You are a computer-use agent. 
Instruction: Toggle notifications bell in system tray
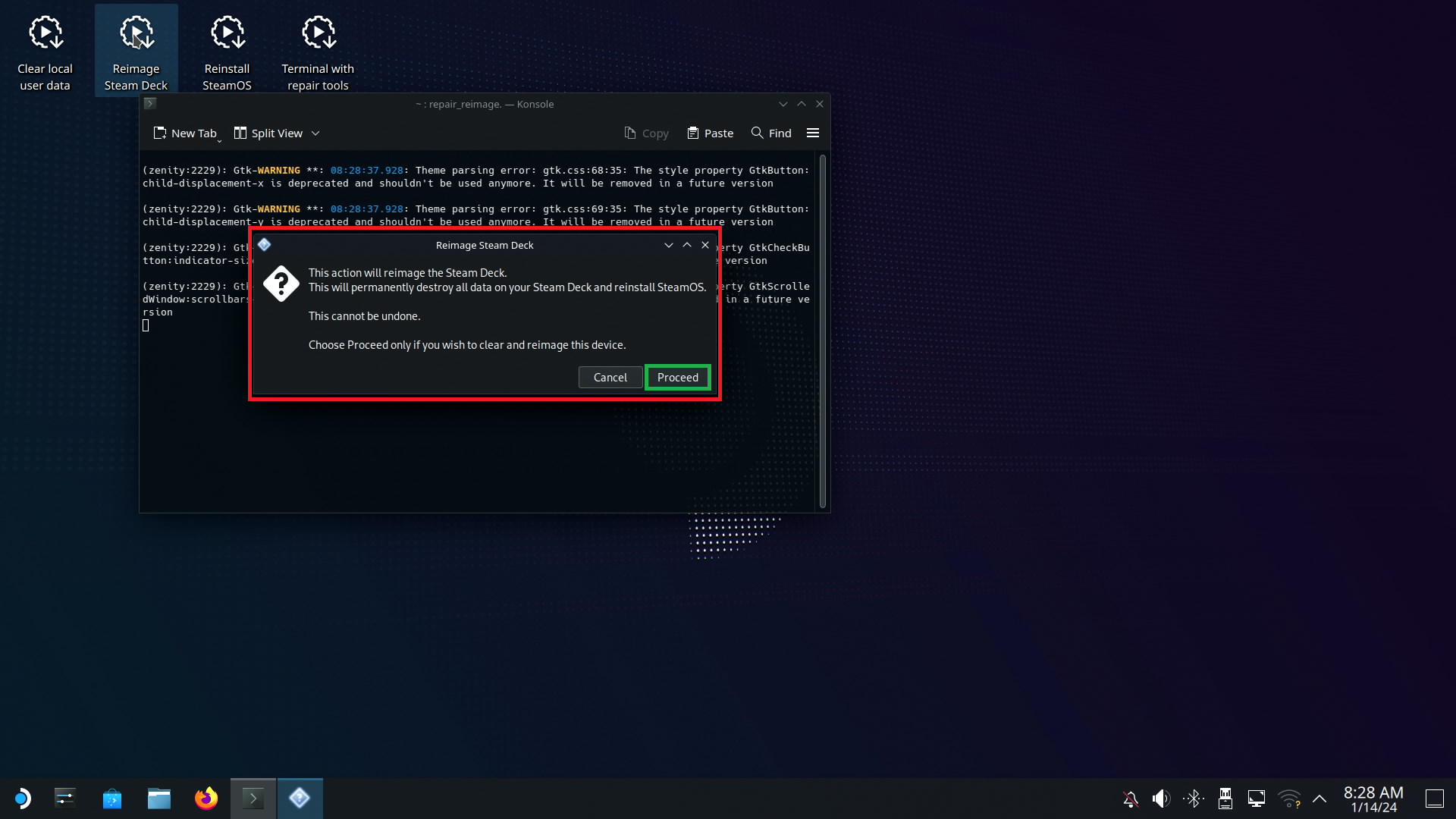(1130, 798)
